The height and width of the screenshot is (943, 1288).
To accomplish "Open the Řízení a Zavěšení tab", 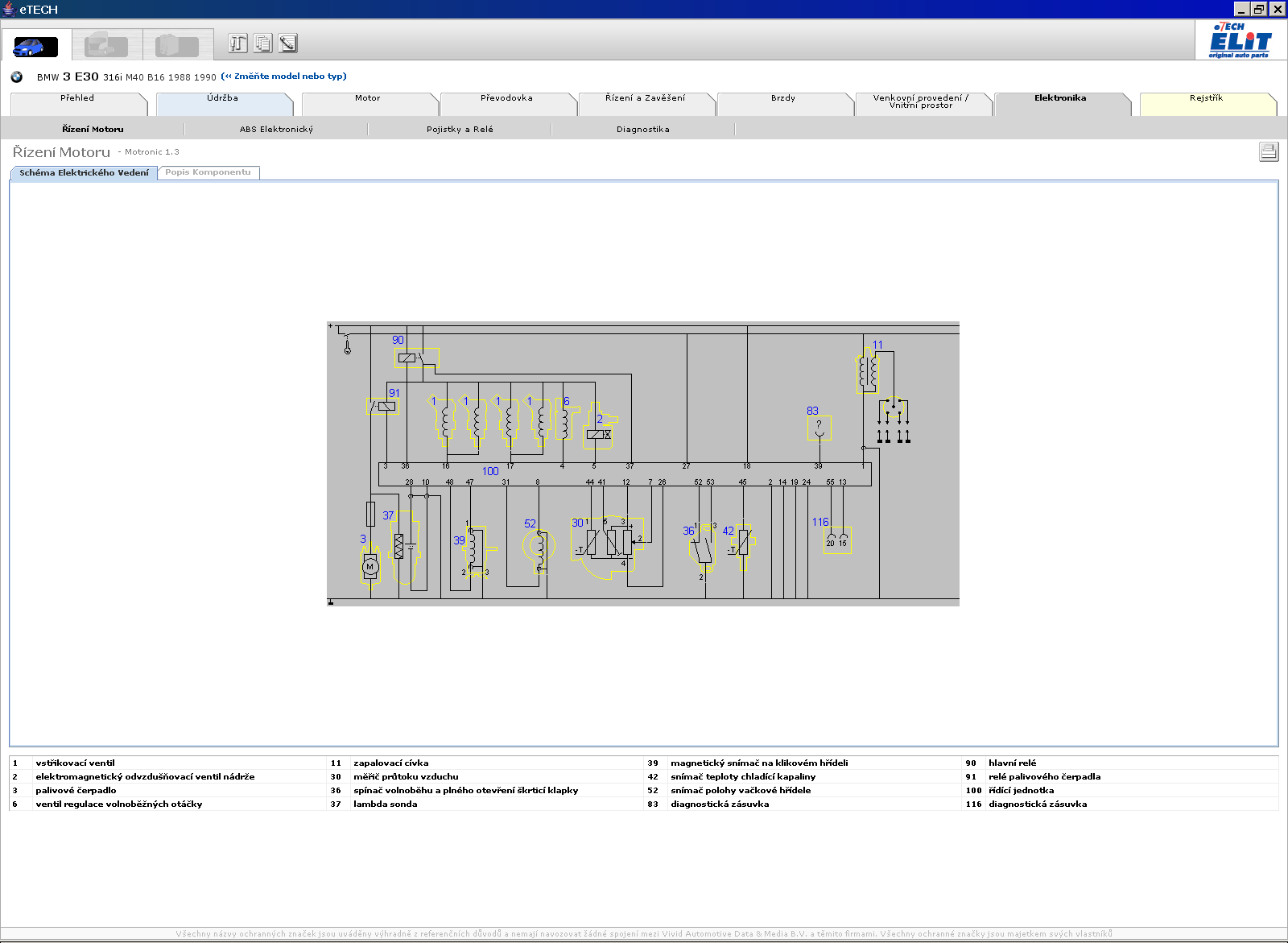I will tap(646, 104).
